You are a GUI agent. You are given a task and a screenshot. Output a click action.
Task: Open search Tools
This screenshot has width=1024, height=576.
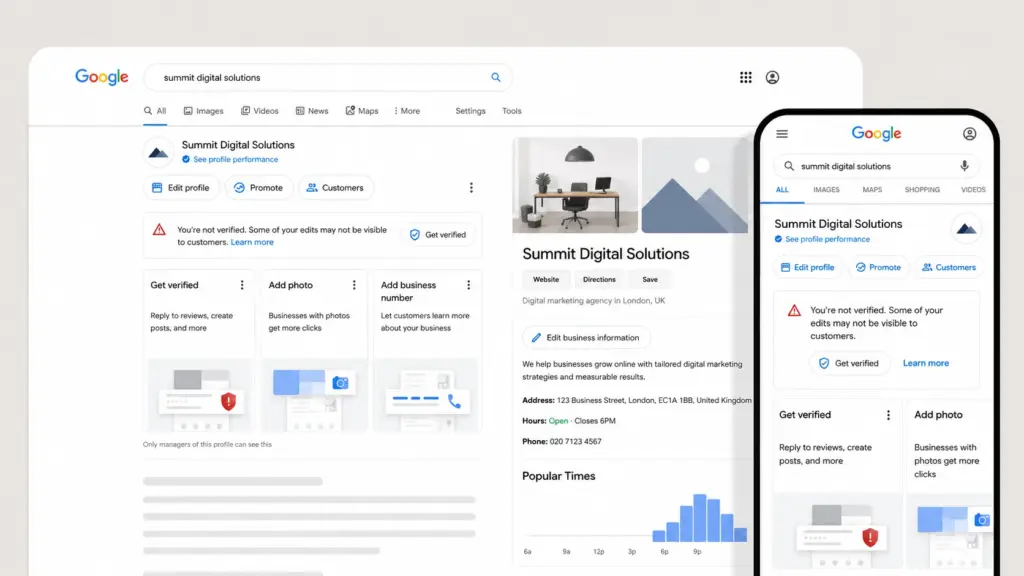[x=511, y=111]
